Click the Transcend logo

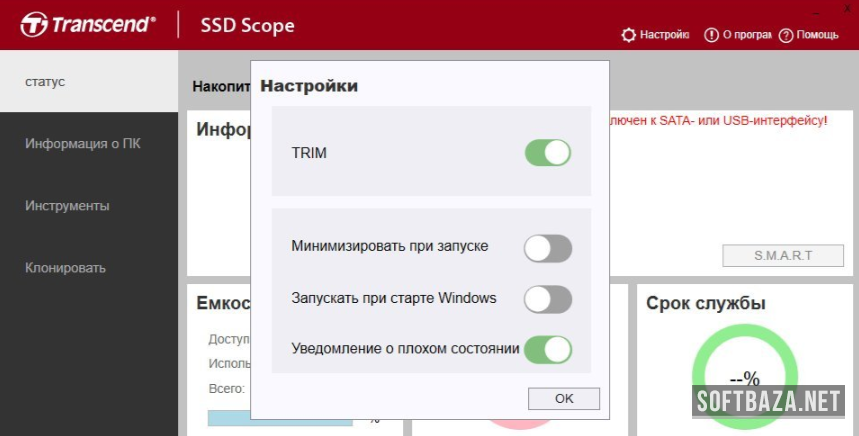[x=88, y=24]
